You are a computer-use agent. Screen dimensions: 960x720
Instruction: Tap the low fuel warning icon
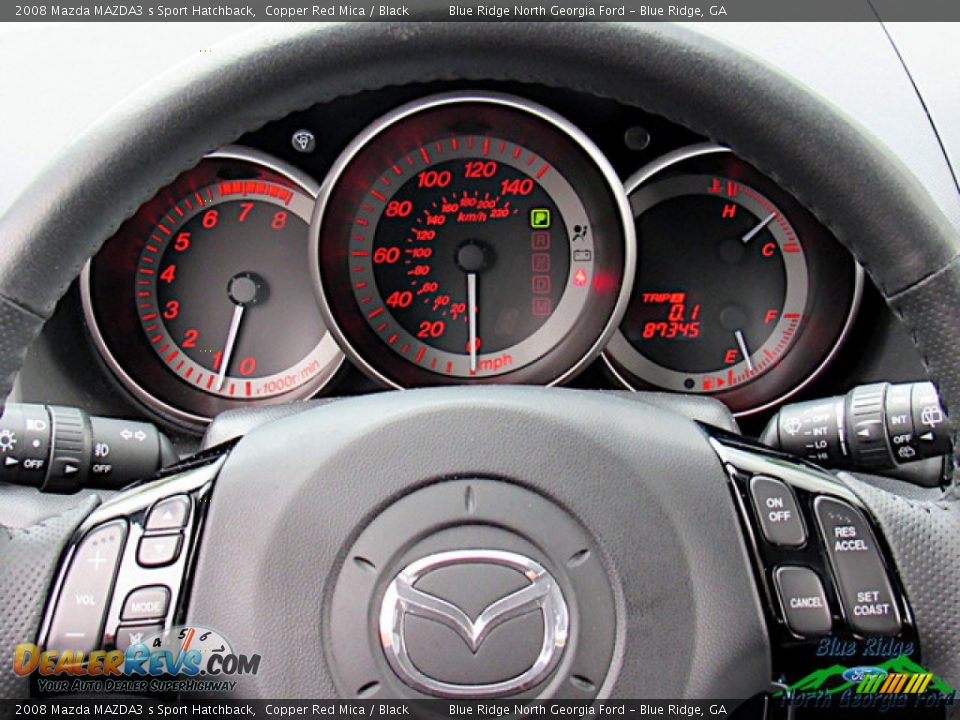coord(581,277)
